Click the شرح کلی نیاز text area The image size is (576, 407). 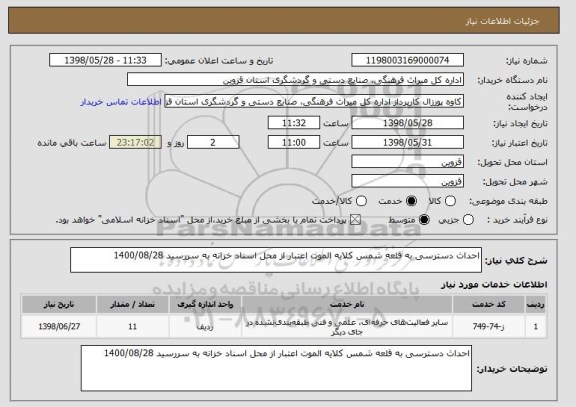coord(276,260)
